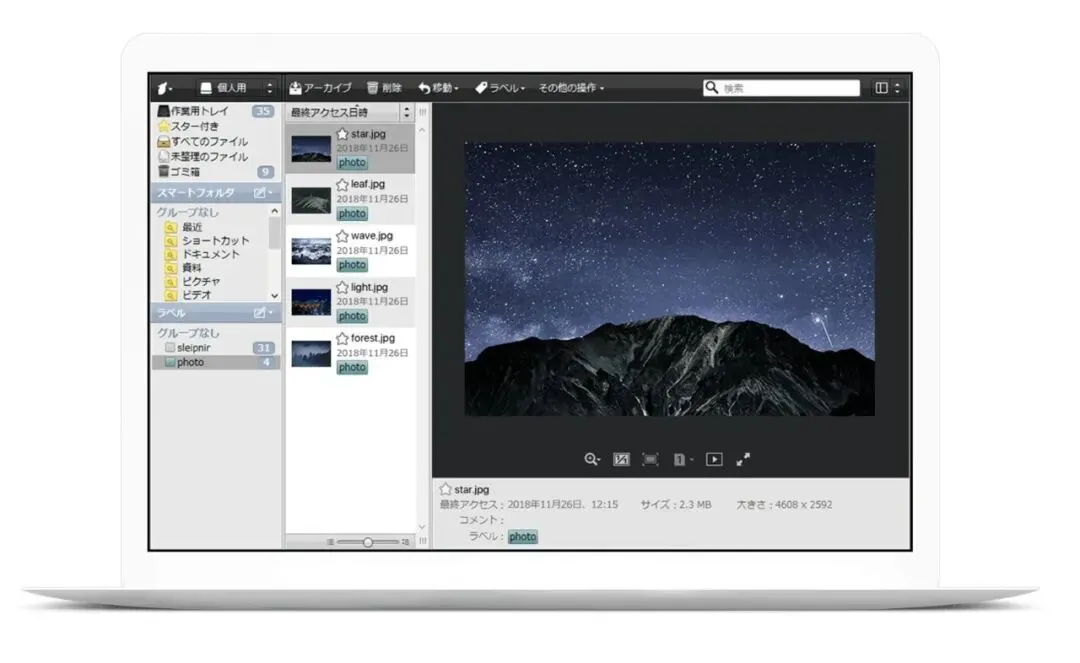Click the 削除 delete button
This screenshot has width=1080, height=663.
384,88
